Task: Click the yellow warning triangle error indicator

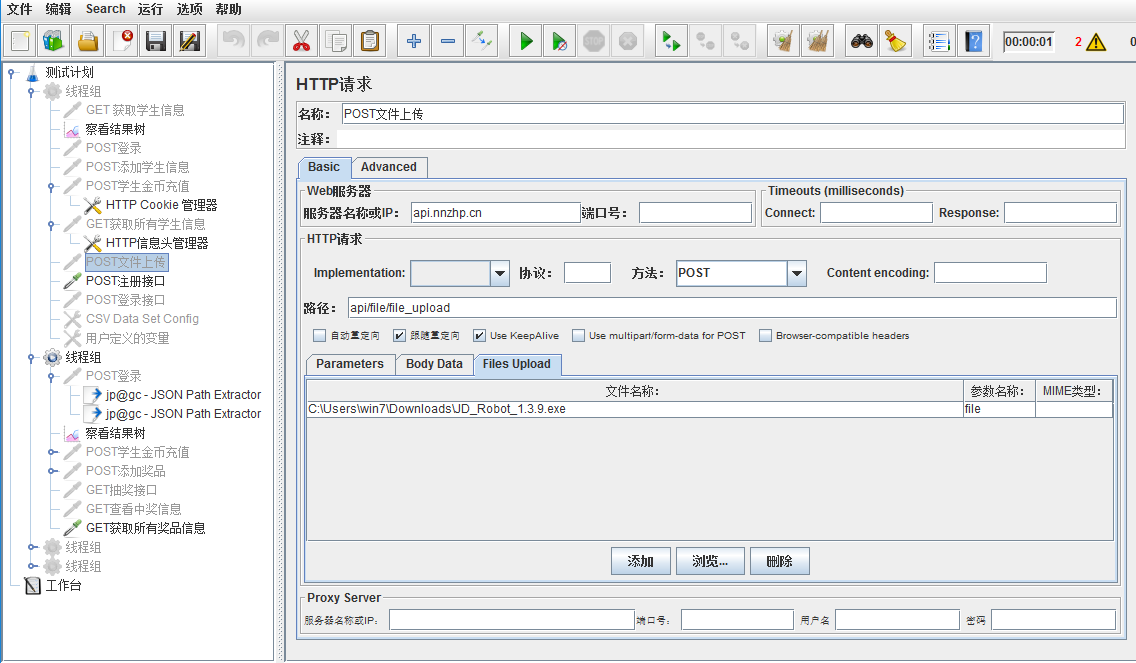Action: tap(1096, 42)
